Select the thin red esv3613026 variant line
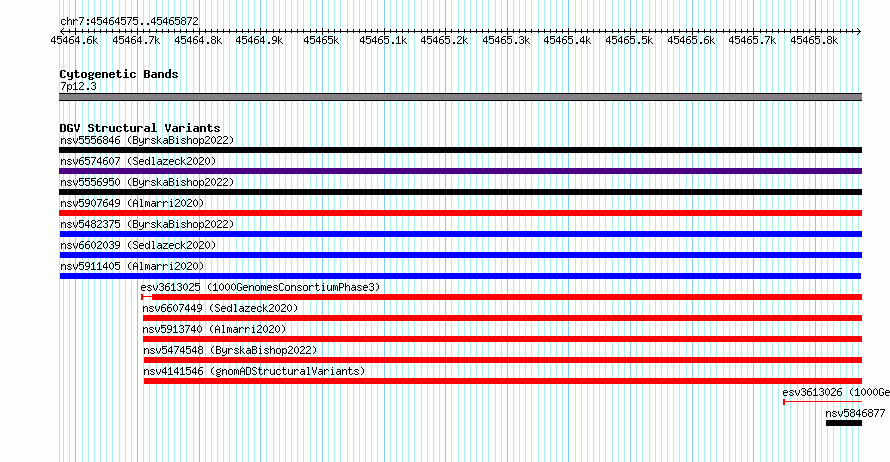The height and width of the screenshot is (462, 890). click(x=822, y=402)
